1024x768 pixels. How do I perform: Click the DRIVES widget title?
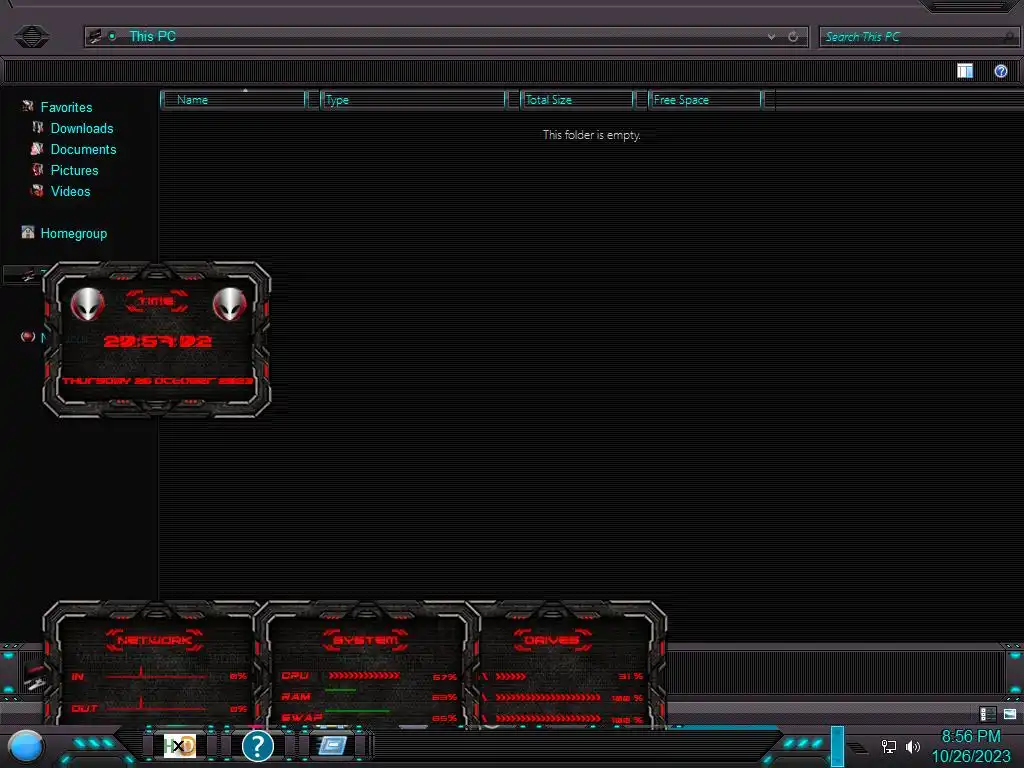(552, 640)
